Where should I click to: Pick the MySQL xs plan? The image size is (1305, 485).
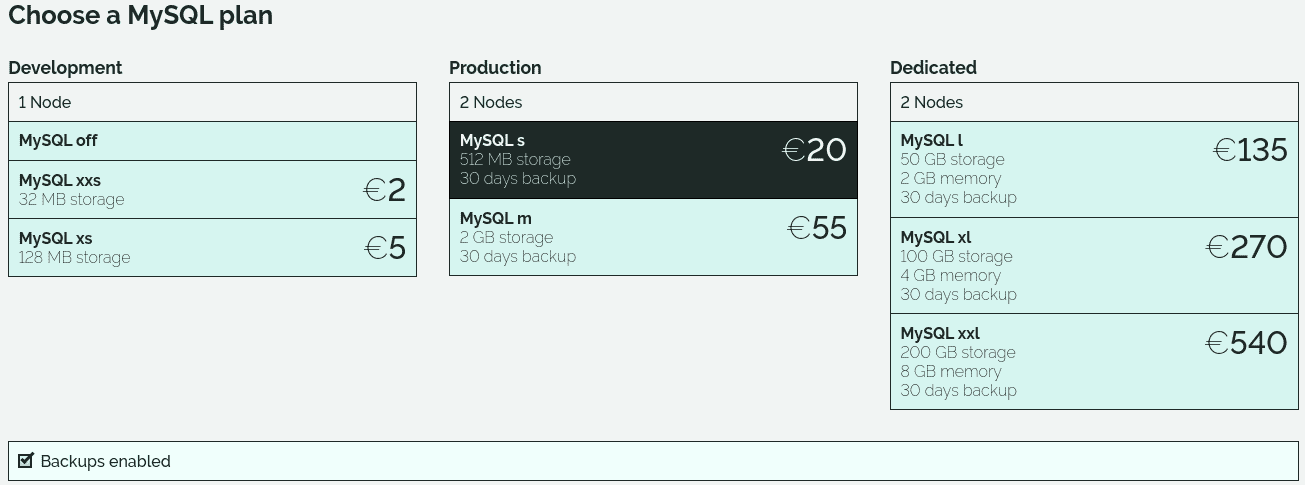[212, 247]
